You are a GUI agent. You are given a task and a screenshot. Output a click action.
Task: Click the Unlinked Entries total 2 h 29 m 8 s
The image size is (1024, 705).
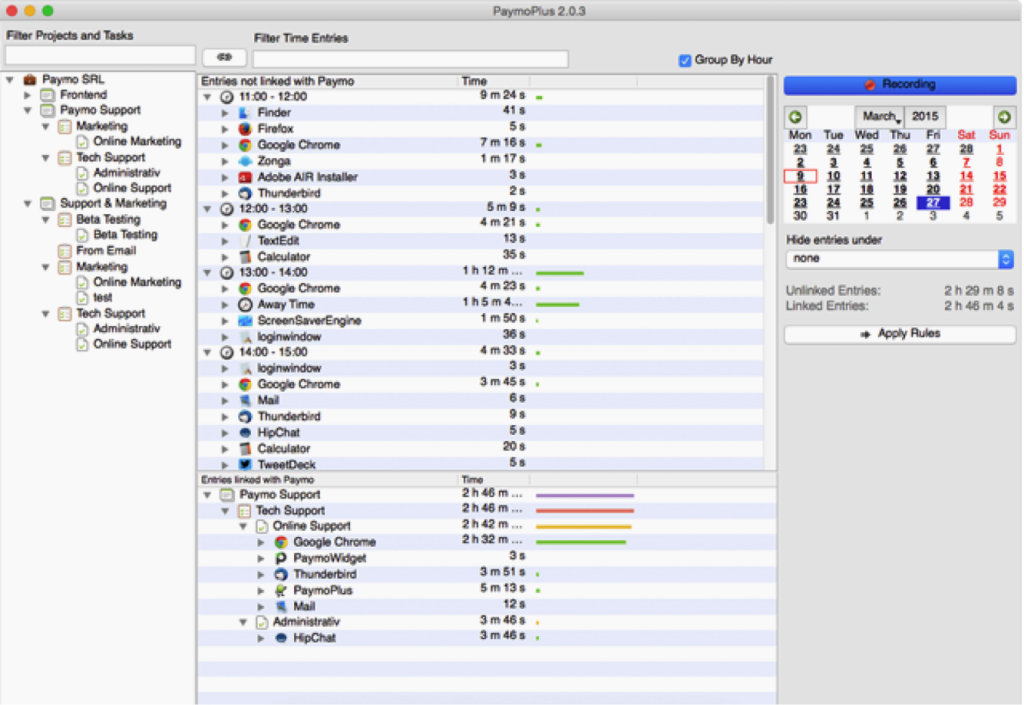click(x=978, y=290)
